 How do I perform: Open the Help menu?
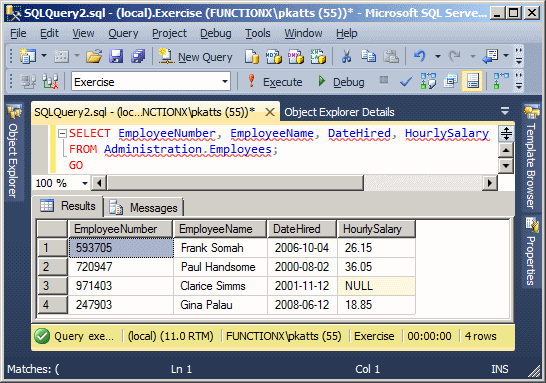click(346, 33)
